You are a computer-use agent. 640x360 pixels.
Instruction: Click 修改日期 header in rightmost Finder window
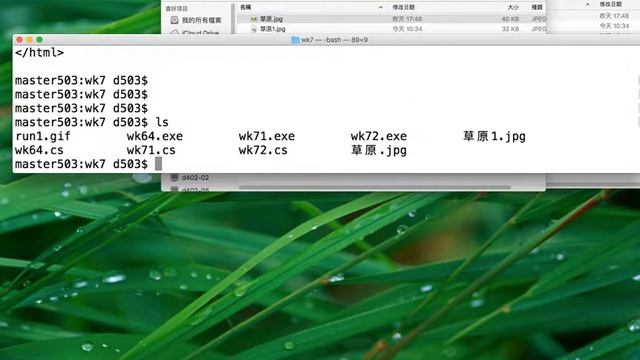coord(611,4)
